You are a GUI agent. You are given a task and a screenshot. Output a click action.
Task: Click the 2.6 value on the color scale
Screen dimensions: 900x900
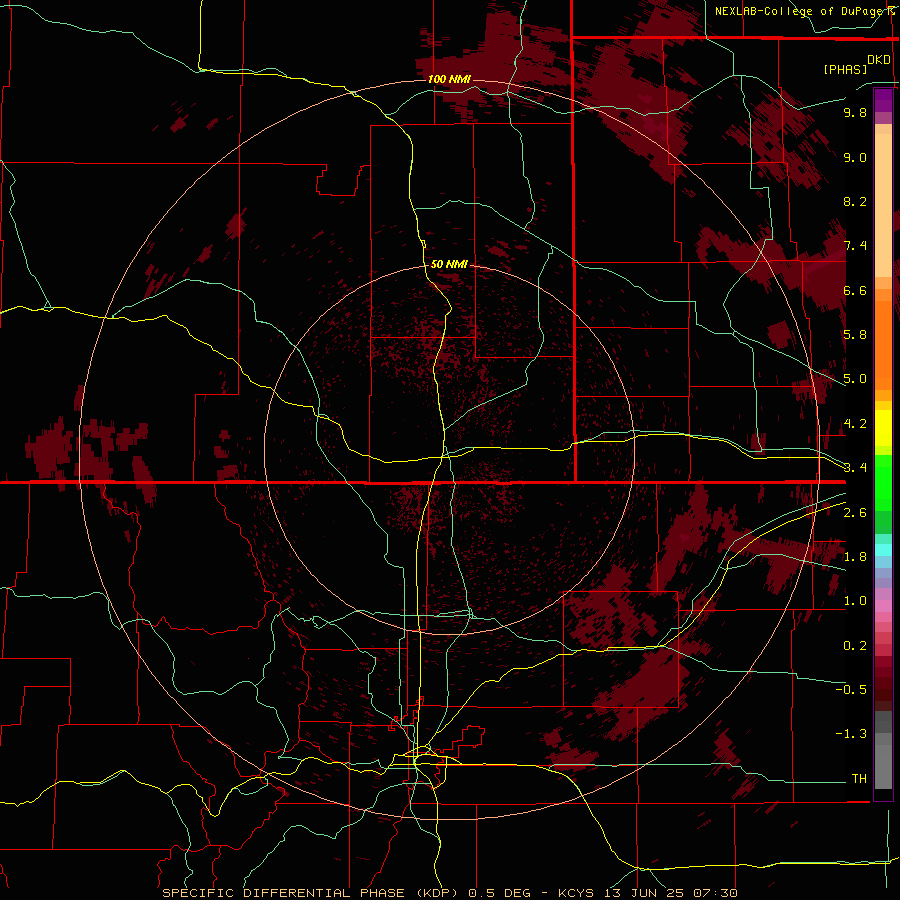pos(855,512)
